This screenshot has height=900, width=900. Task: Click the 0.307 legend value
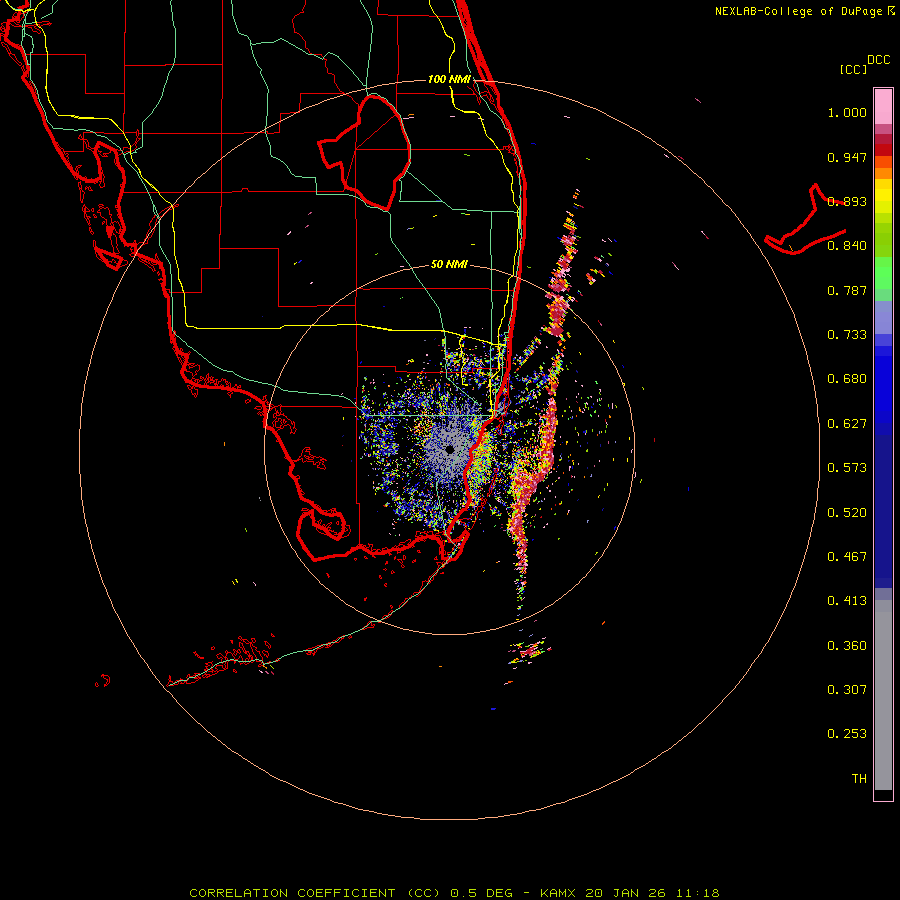847,690
